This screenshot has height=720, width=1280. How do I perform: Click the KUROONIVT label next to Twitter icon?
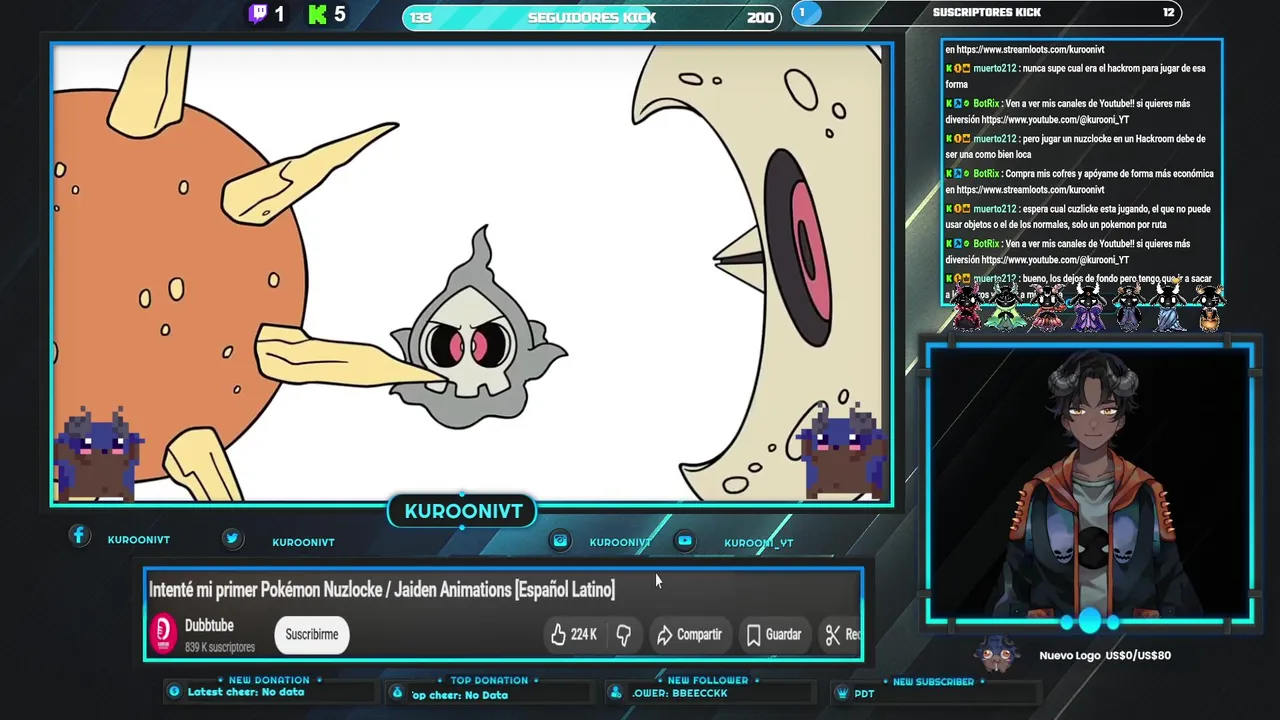pos(303,542)
